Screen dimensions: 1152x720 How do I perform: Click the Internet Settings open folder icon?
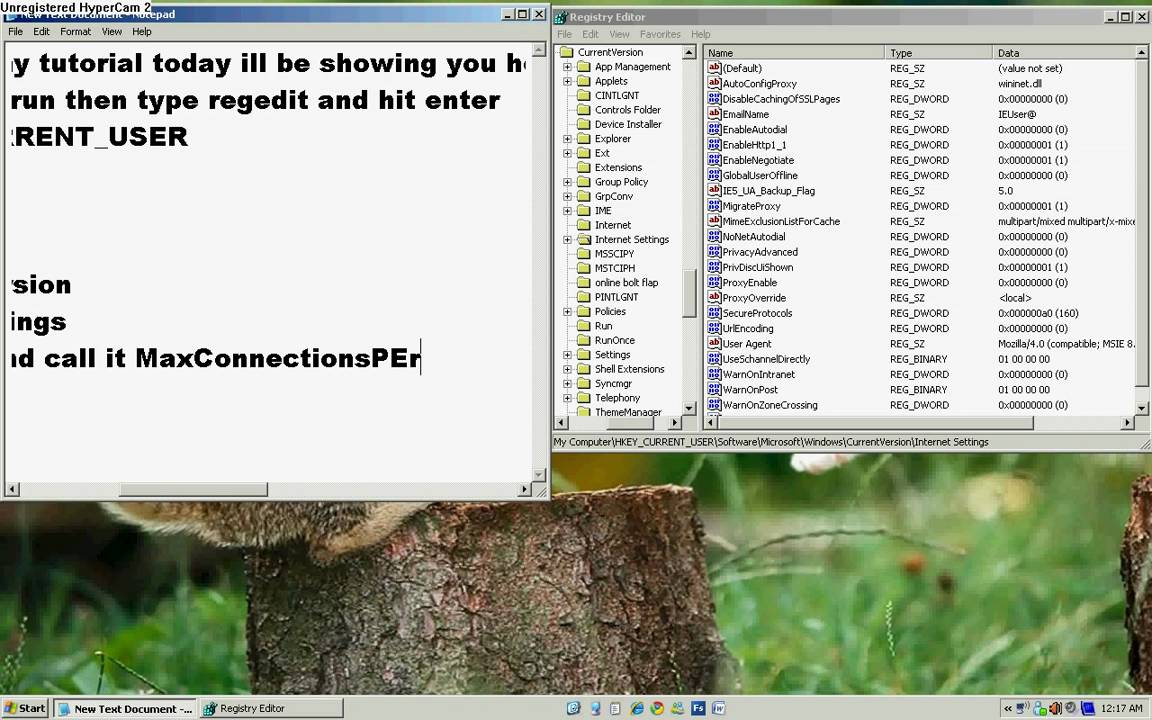pyautogui.click(x=584, y=240)
